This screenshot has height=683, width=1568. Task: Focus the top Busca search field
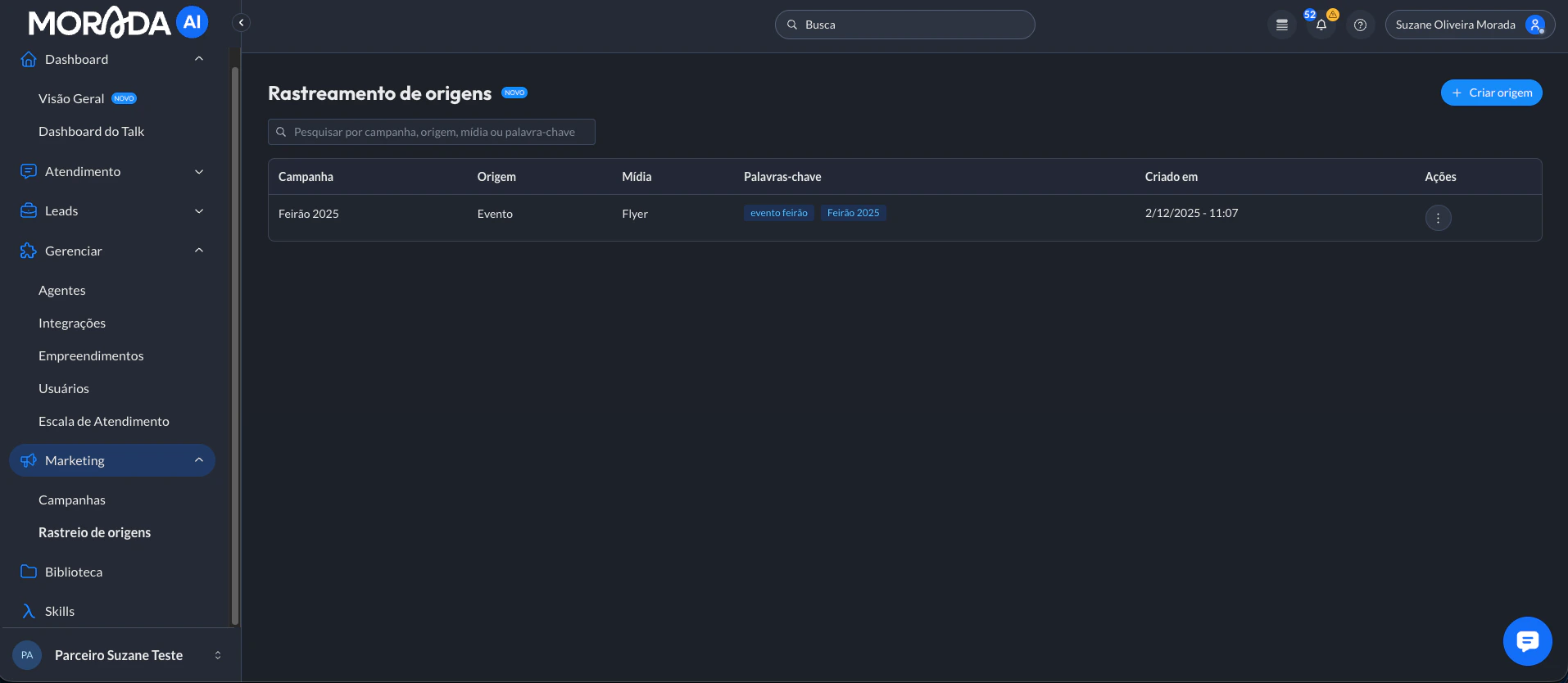(904, 25)
